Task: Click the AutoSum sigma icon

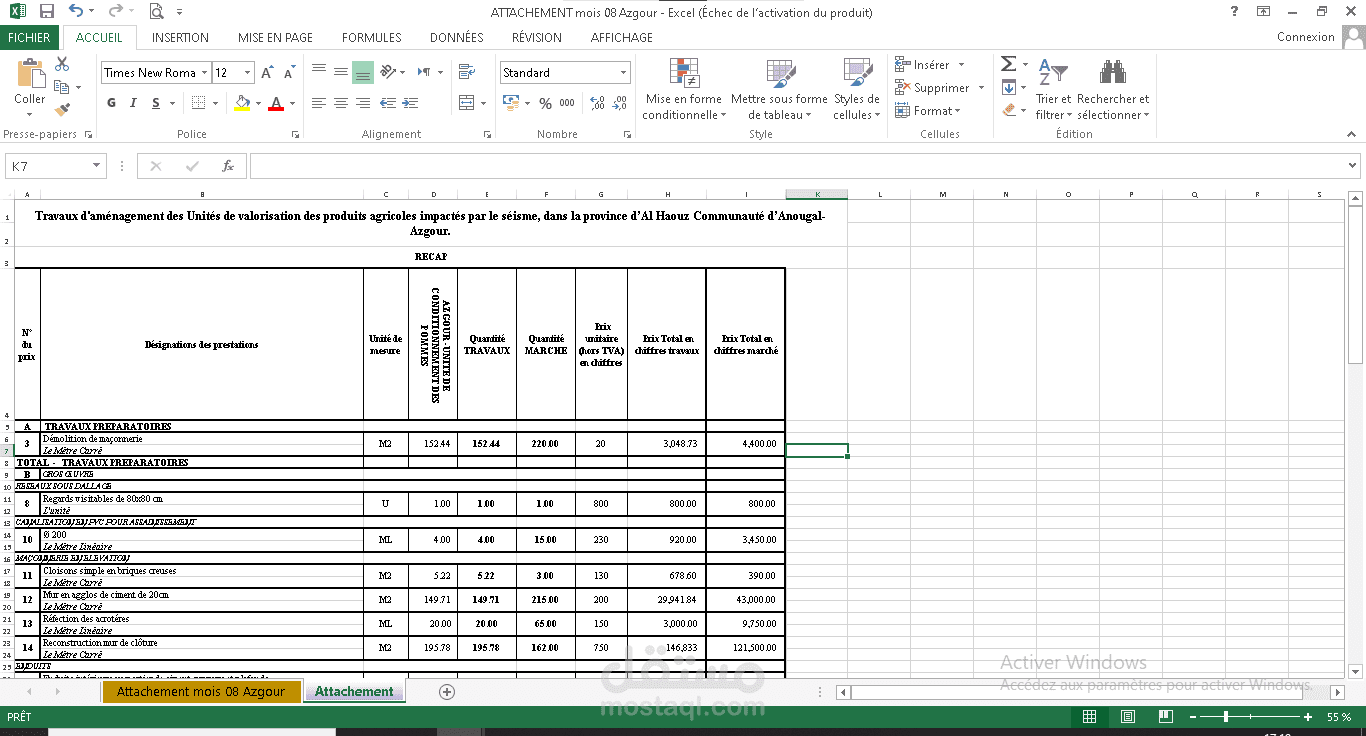Action: click(1008, 64)
